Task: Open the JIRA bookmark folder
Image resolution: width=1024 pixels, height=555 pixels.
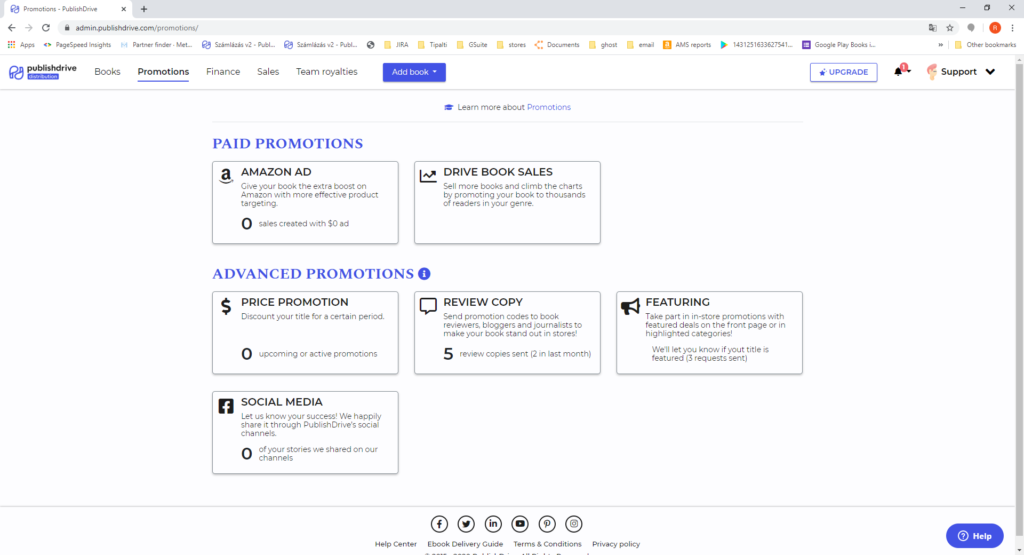Action: point(396,45)
